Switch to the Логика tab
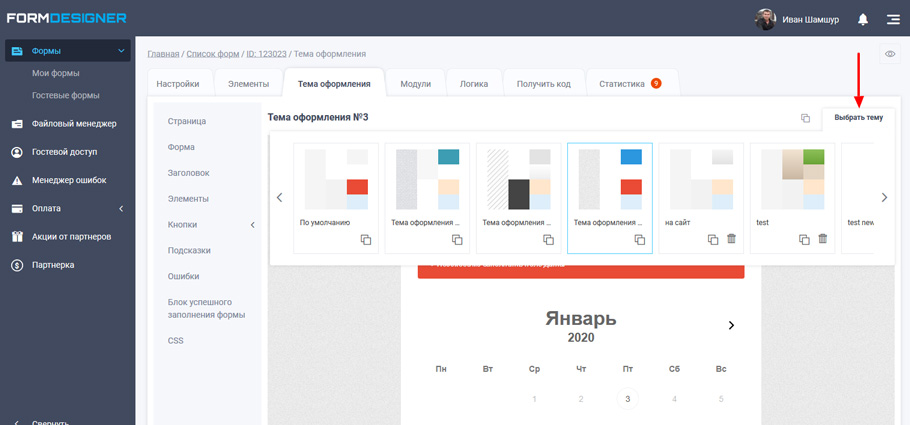The image size is (910, 425). tap(474, 84)
